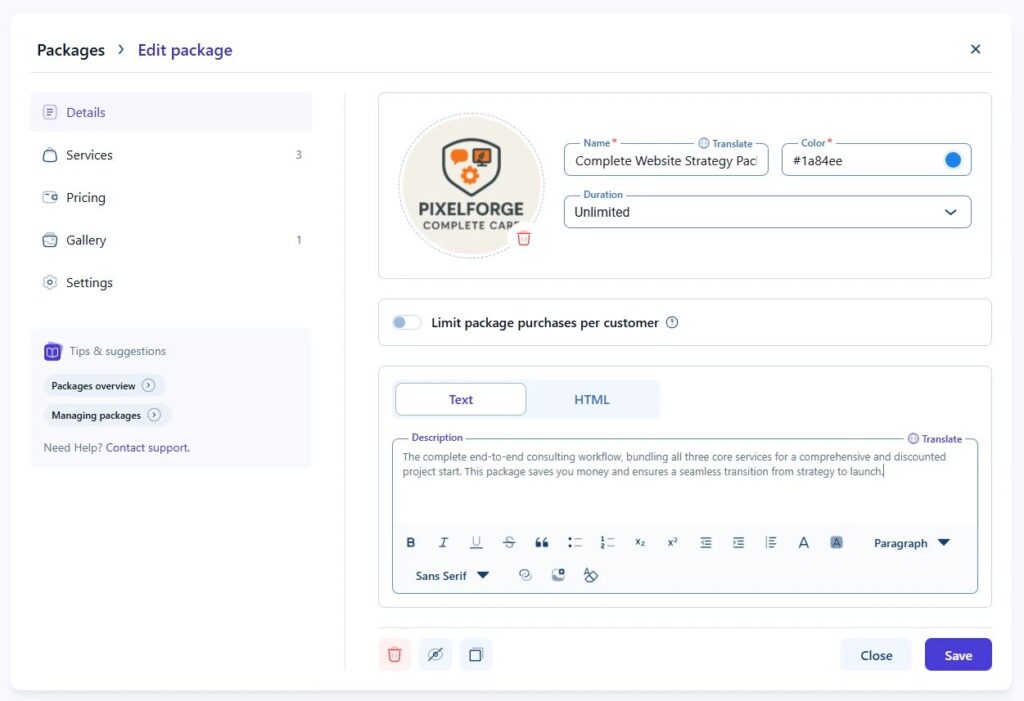Image resolution: width=1024 pixels, height=701 pixels.
Task: Open the Pricing section in sidebar
Action: click(x=86, y=198)
